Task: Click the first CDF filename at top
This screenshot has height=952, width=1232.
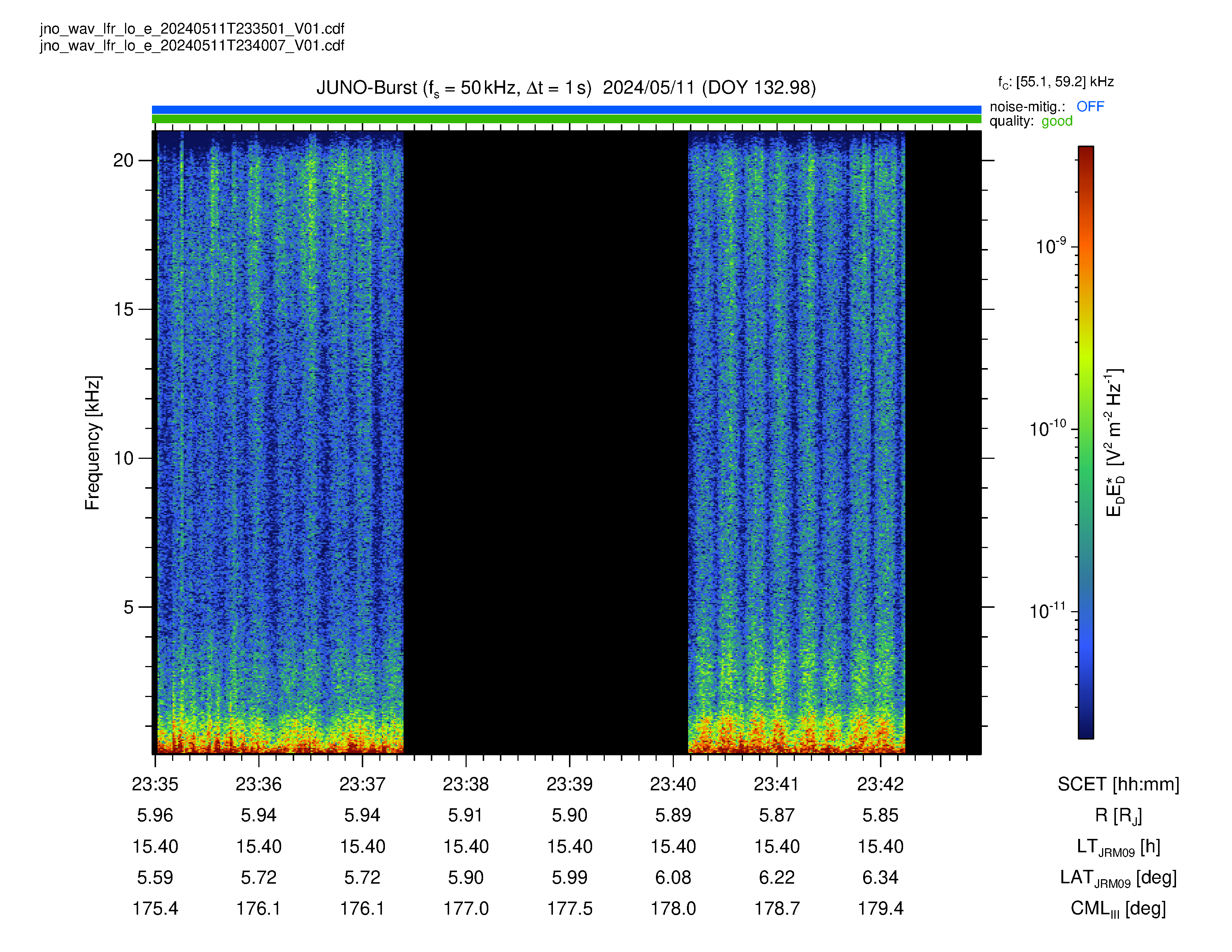Action: (192, 29)
